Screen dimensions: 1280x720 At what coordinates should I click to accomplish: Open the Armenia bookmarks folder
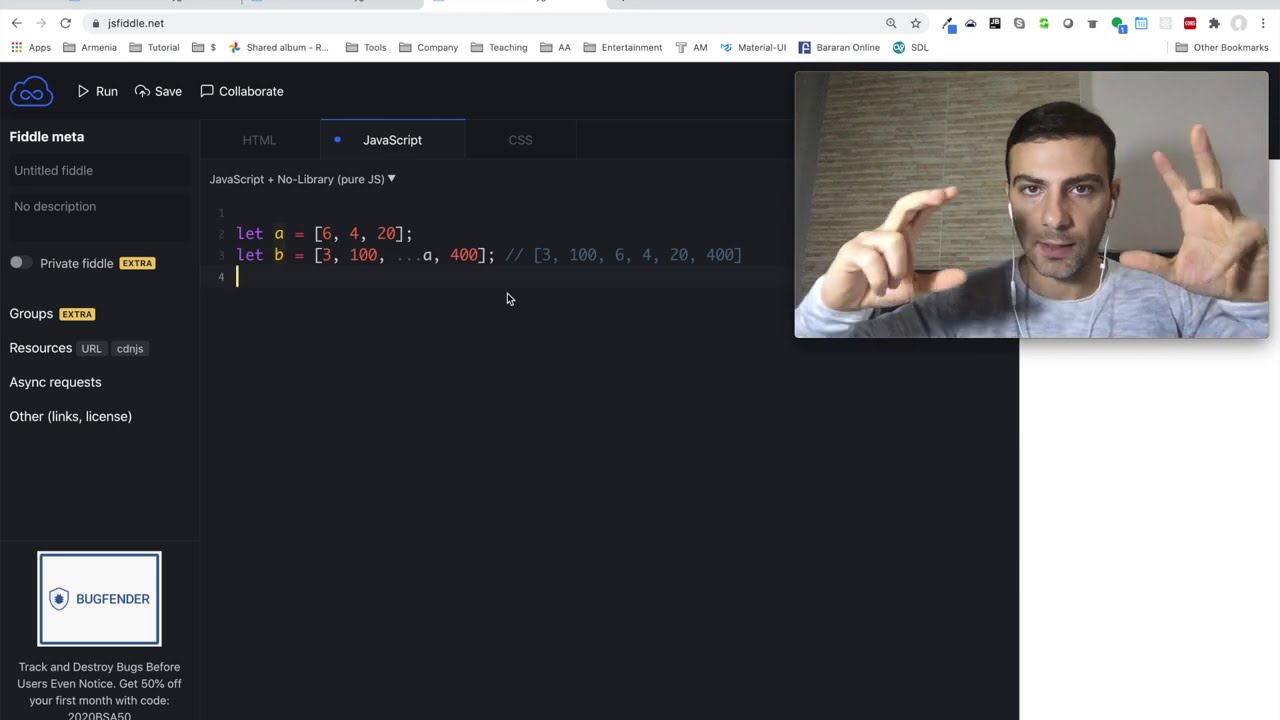pos(90,47)
